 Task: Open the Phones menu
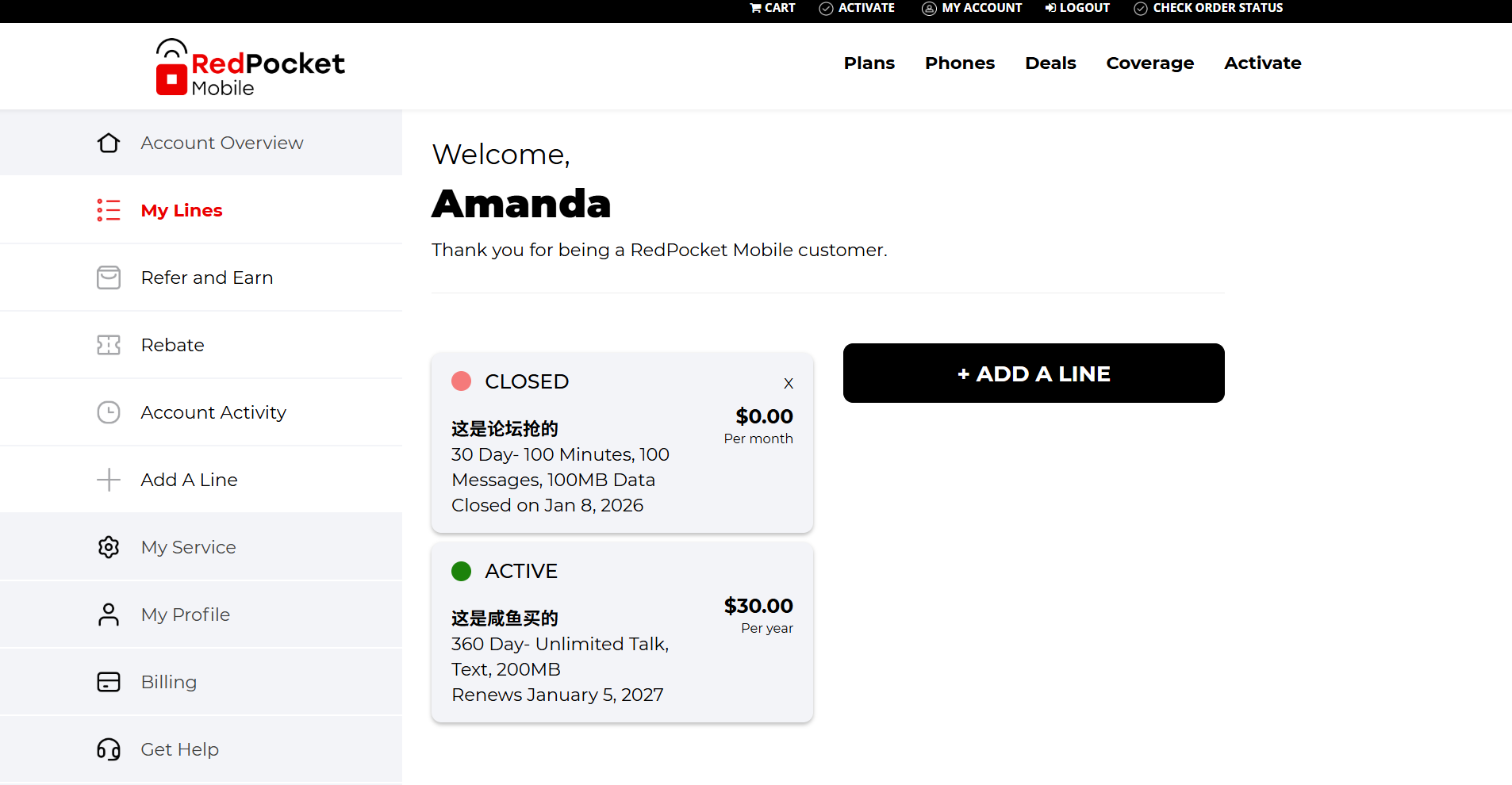(x=959, y=63)
